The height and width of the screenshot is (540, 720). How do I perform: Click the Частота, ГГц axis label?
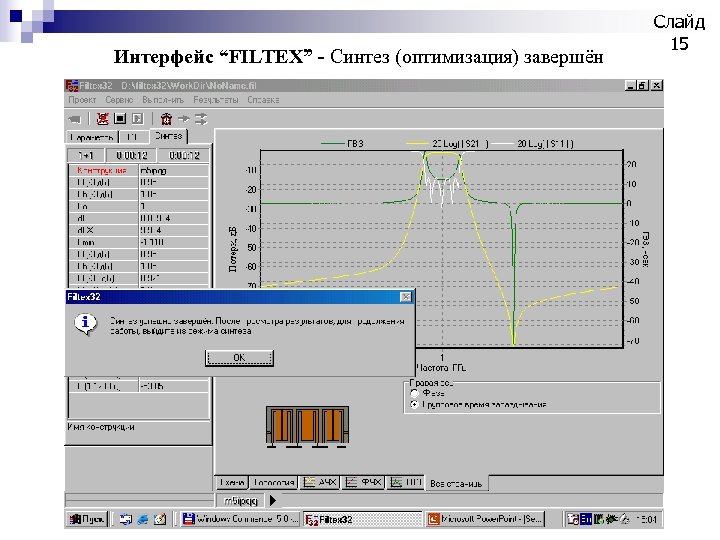[441, 368]
